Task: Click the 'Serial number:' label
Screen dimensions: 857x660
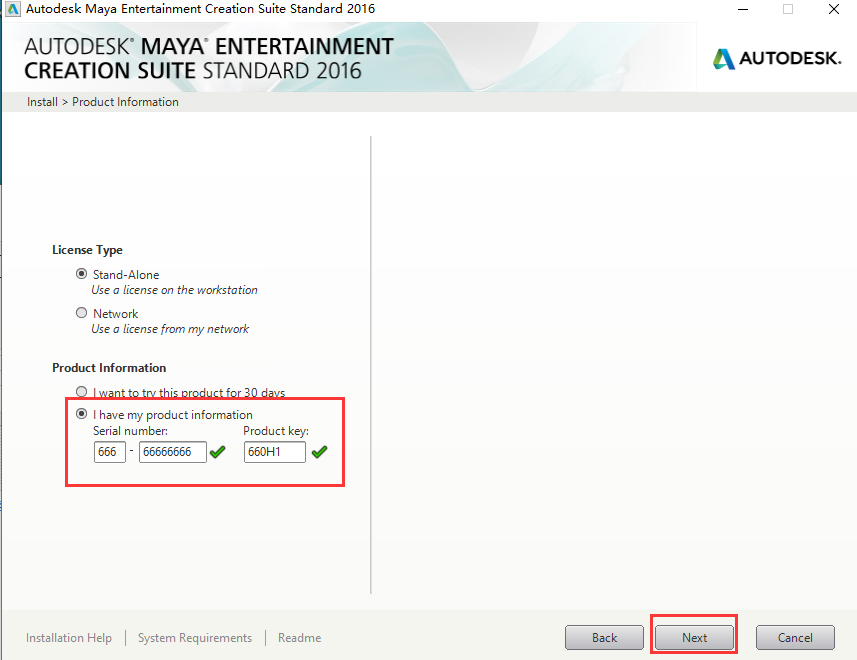Action: tap(130, 431)
